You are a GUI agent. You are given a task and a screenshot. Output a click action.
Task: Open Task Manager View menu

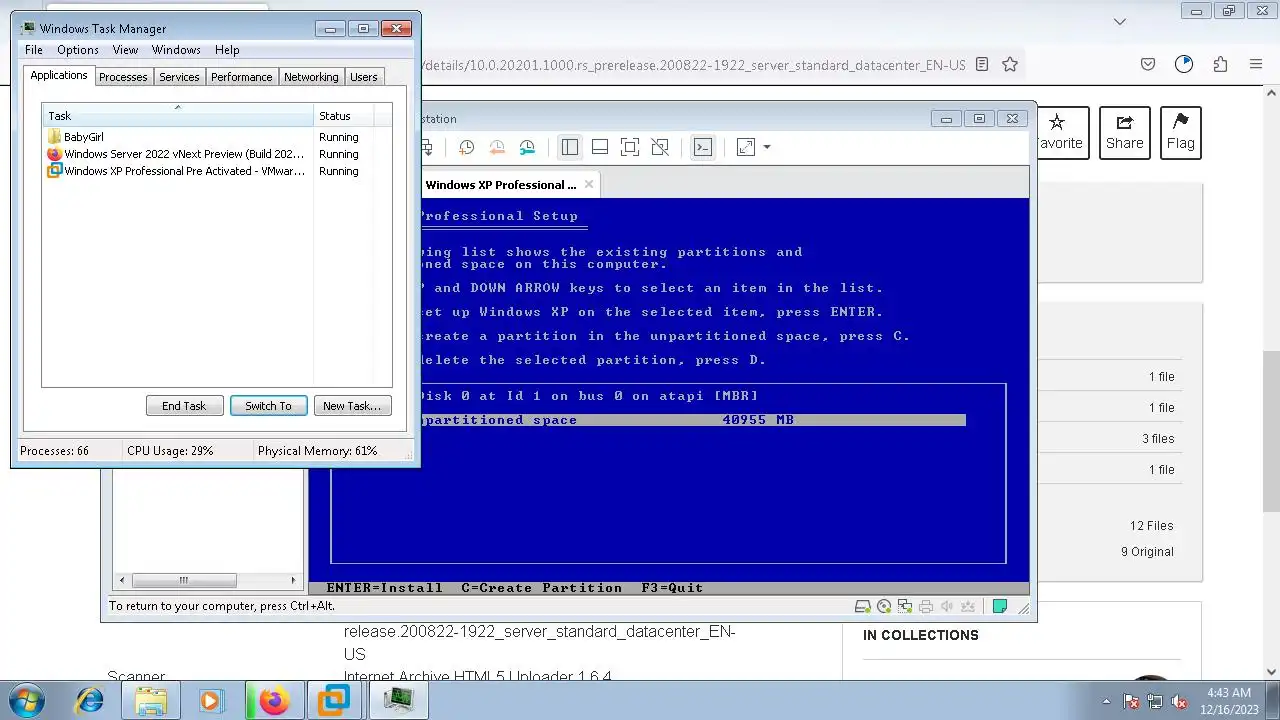(125, 50)
